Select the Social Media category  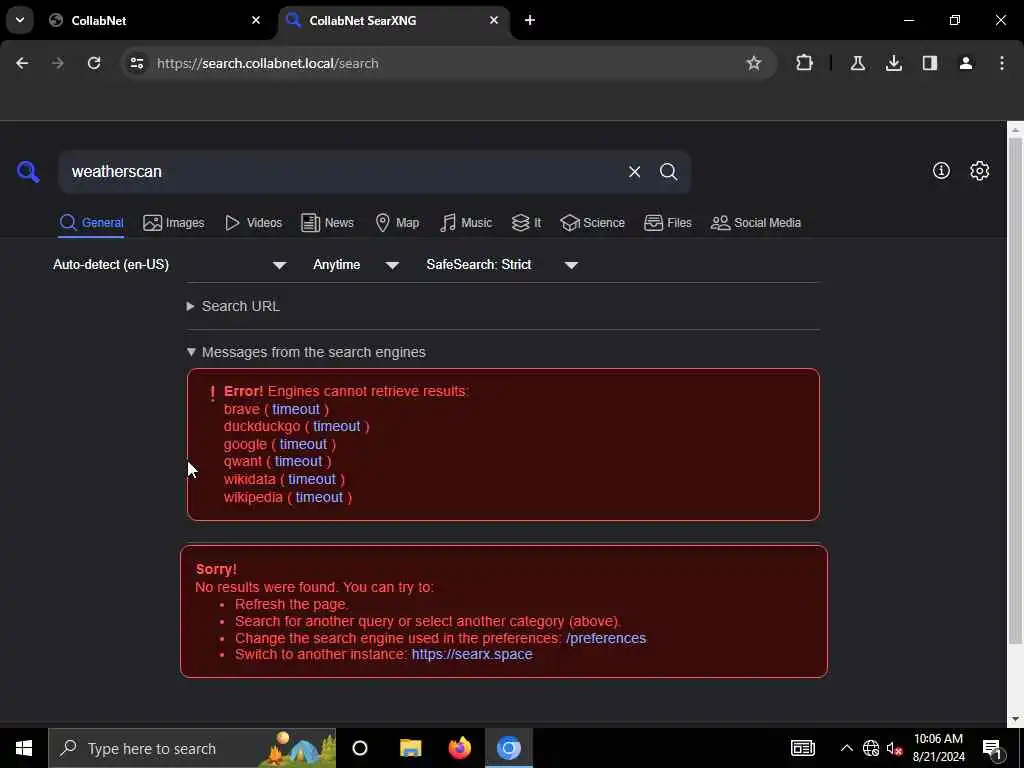click(x=756, y=223)
